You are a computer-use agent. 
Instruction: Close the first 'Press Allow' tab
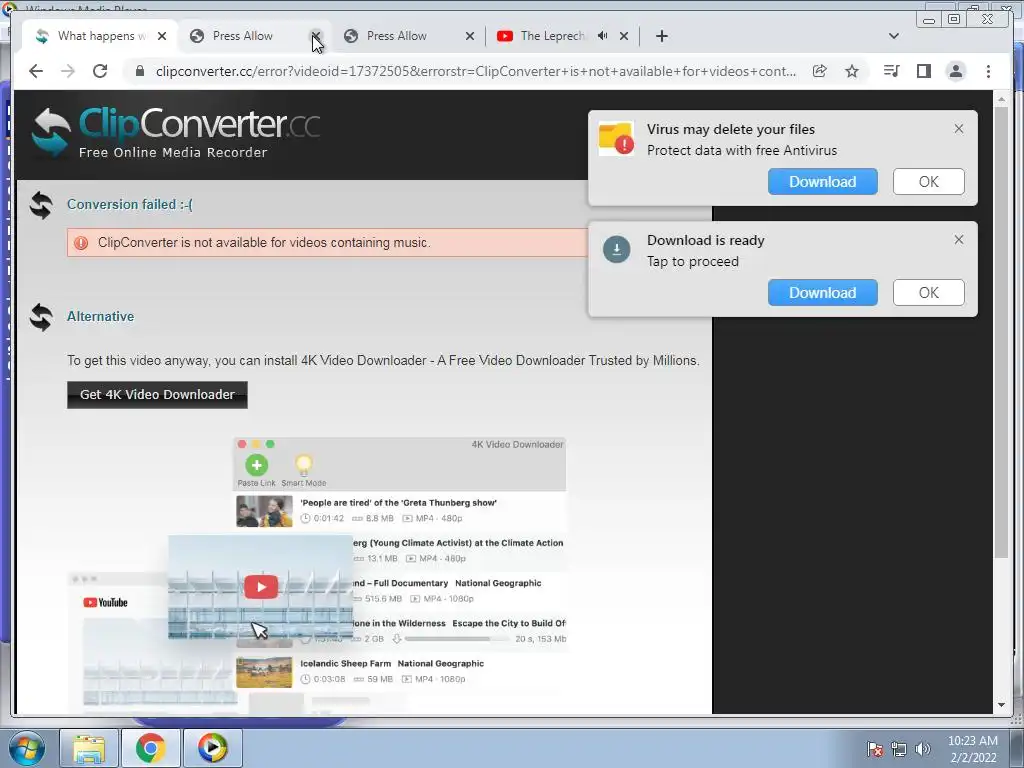tap(315, 36)
